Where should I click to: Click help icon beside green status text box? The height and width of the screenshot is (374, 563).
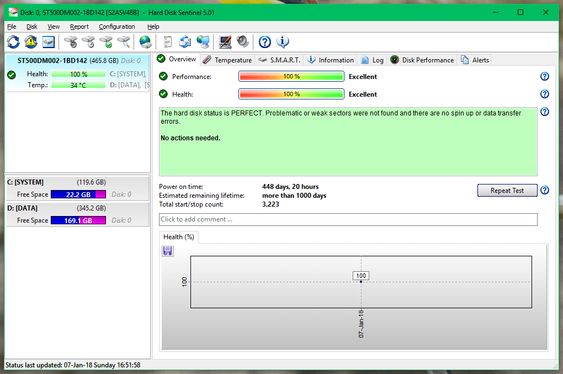(x=545, y=112)
